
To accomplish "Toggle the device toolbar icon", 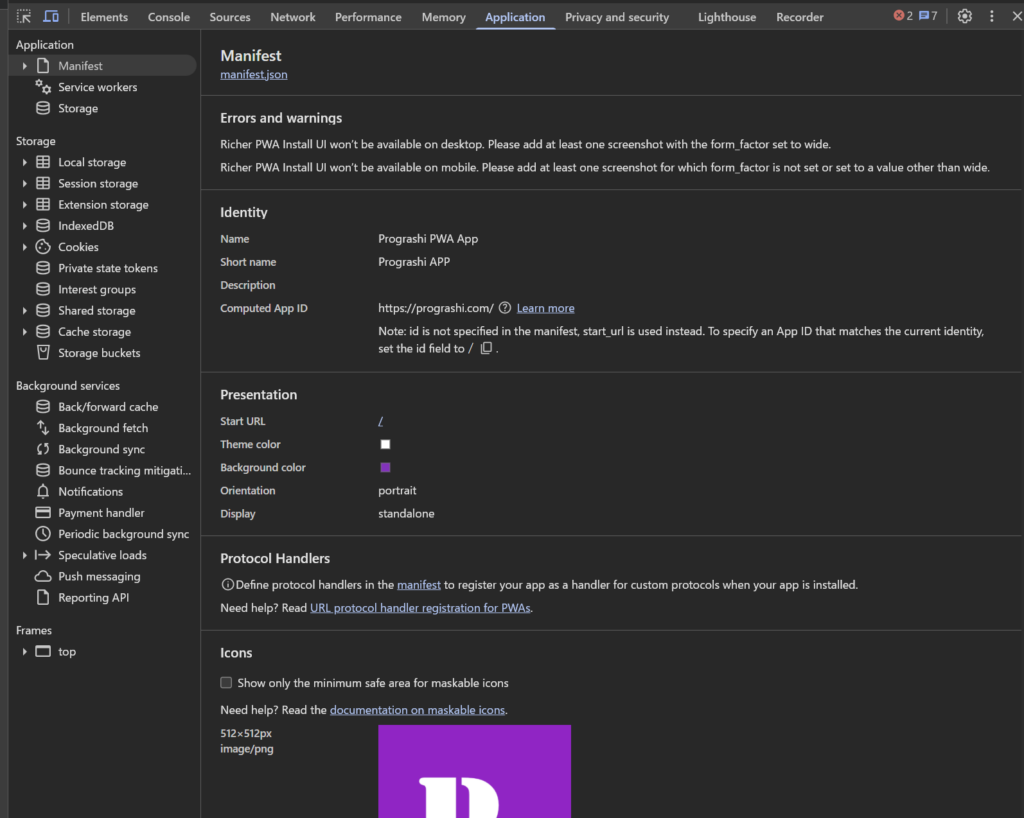I will pos(51,17).
